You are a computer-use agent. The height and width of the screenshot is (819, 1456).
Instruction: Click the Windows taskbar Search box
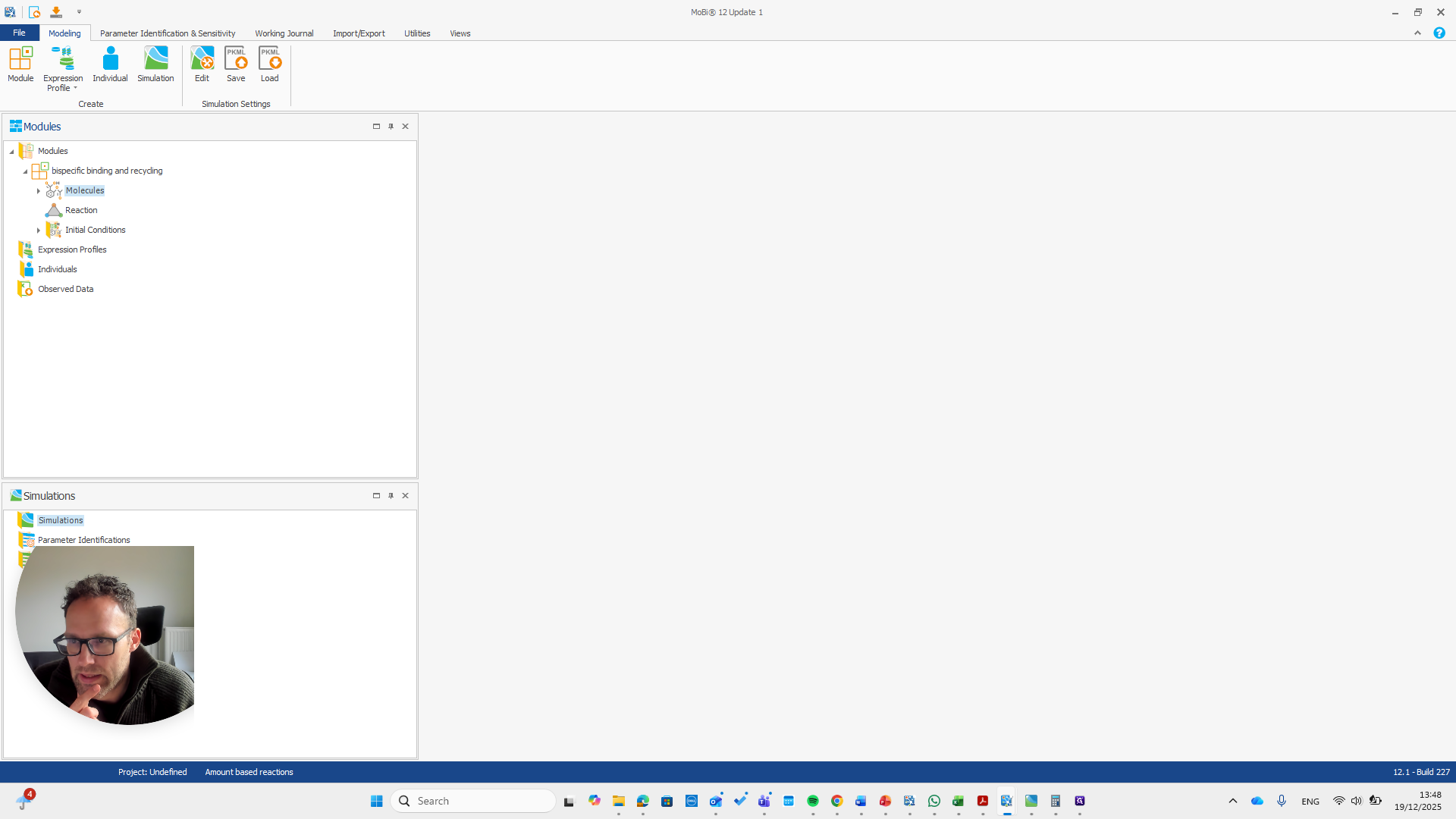point(474,801)
